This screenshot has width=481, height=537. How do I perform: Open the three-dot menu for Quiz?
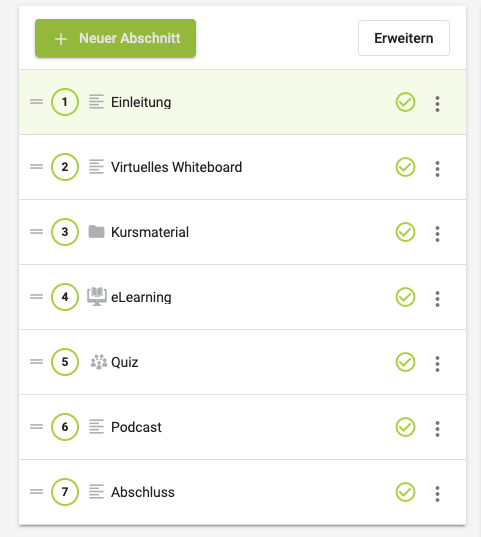(x=437, y=364)
